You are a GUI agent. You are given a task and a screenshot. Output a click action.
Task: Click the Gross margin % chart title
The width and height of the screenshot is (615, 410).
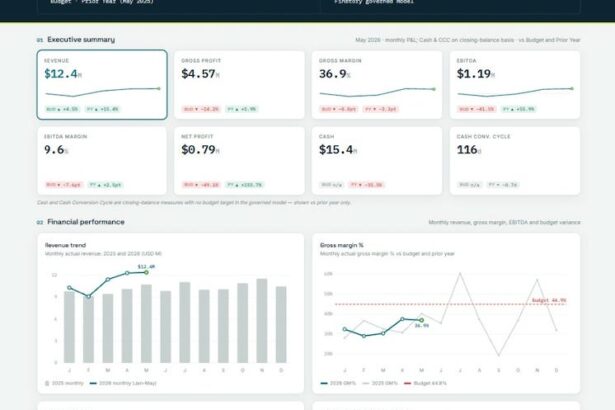pyautogui.click(x=342, y=245)
